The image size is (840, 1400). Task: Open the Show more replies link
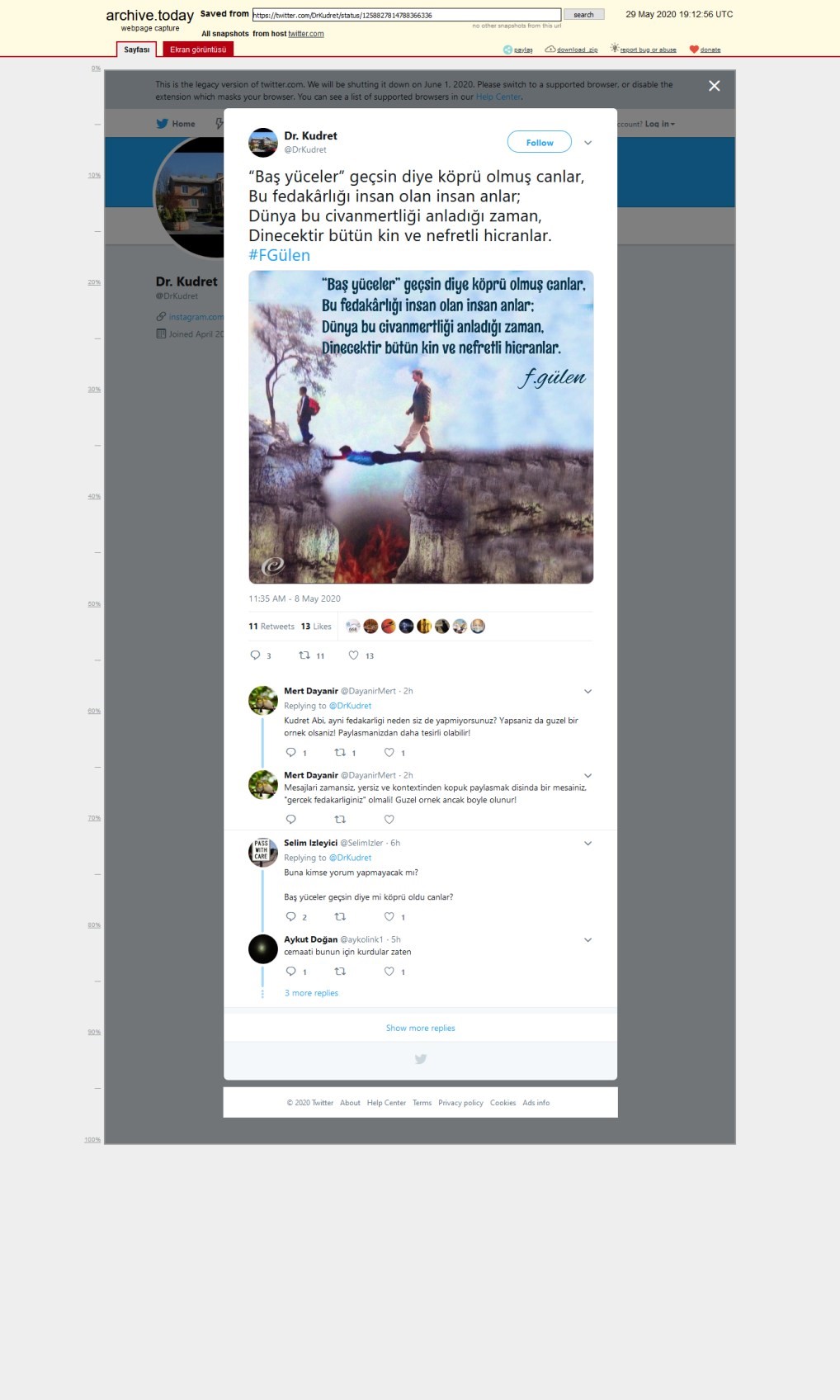[x=421, y=1029]
